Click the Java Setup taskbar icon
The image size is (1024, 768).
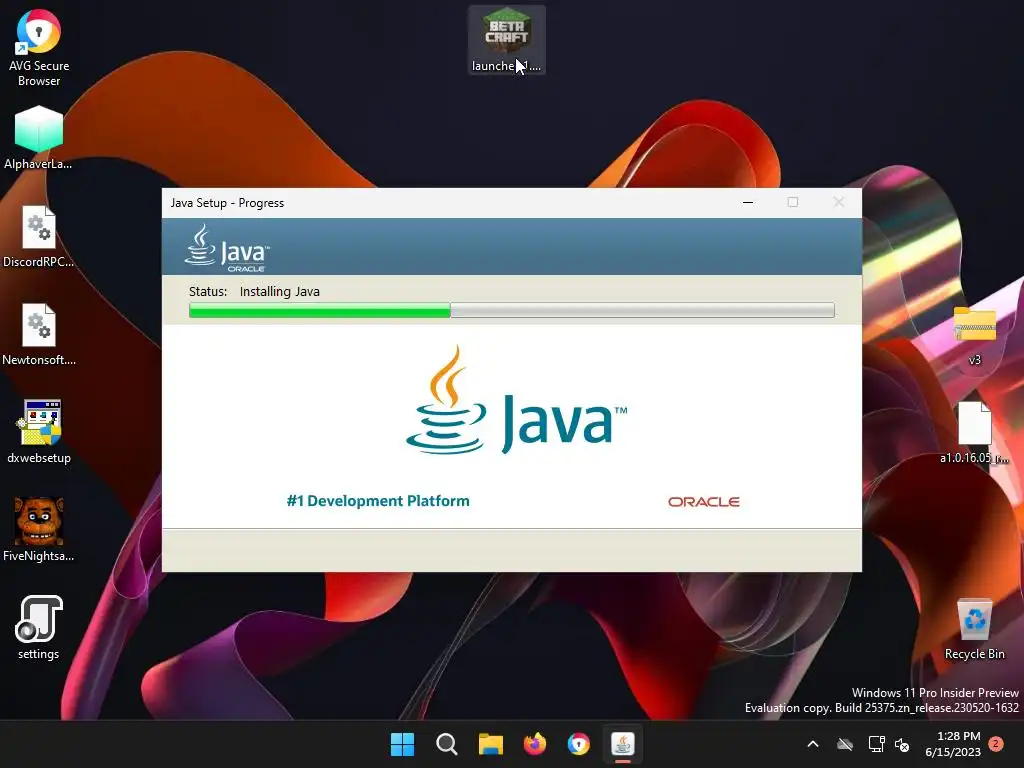tap(623, 744)
